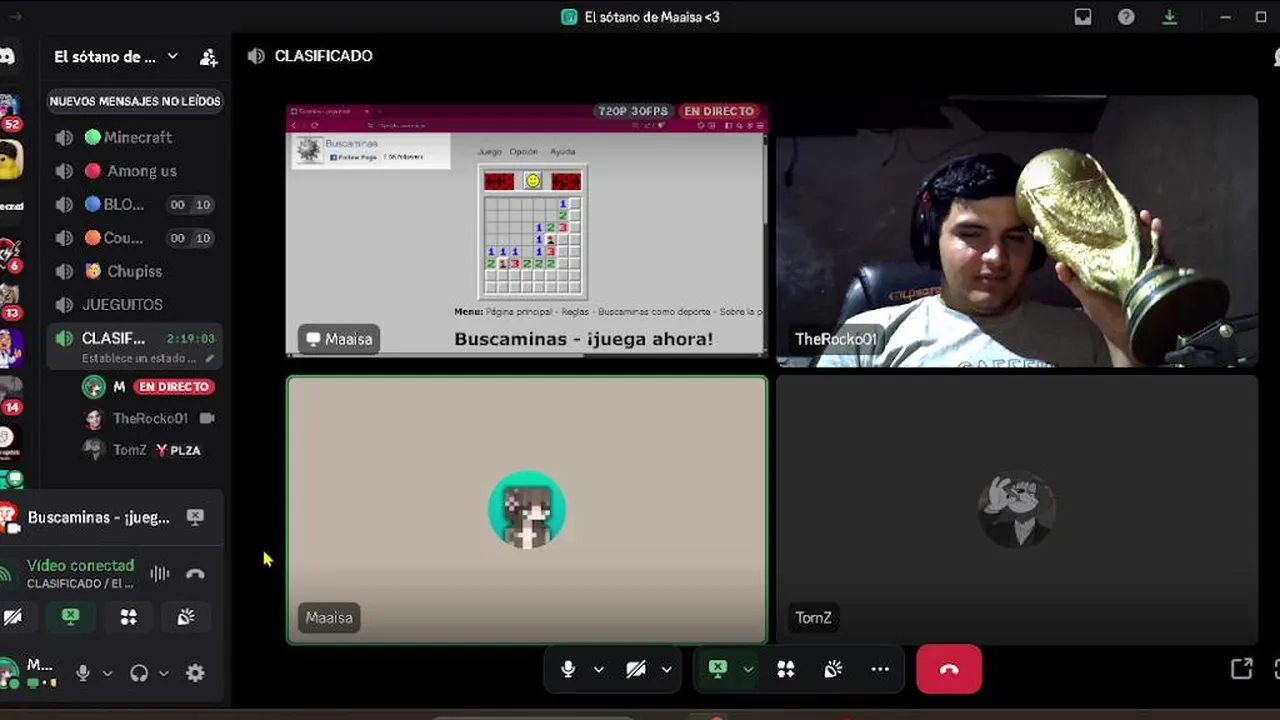Expand screen share options in call bar

748,670
